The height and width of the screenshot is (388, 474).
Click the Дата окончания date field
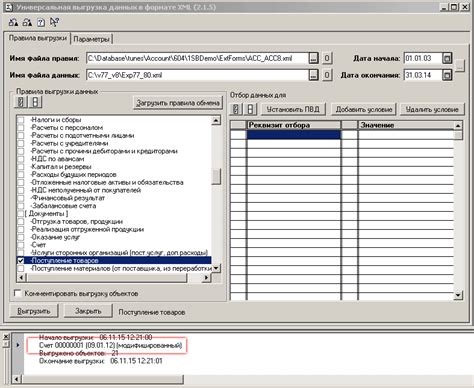click(x=423, y=75)
